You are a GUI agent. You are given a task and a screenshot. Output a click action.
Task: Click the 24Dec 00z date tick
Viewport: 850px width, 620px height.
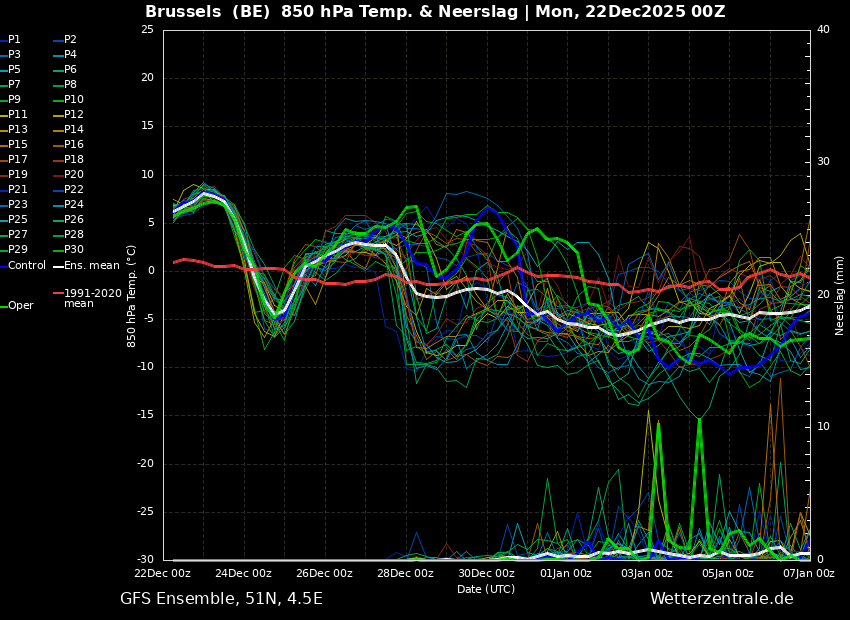coord(243,574)
